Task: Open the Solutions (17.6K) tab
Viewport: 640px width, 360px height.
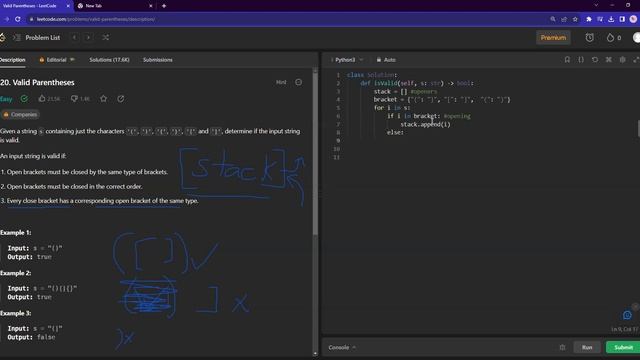Action: pos(109,60)
